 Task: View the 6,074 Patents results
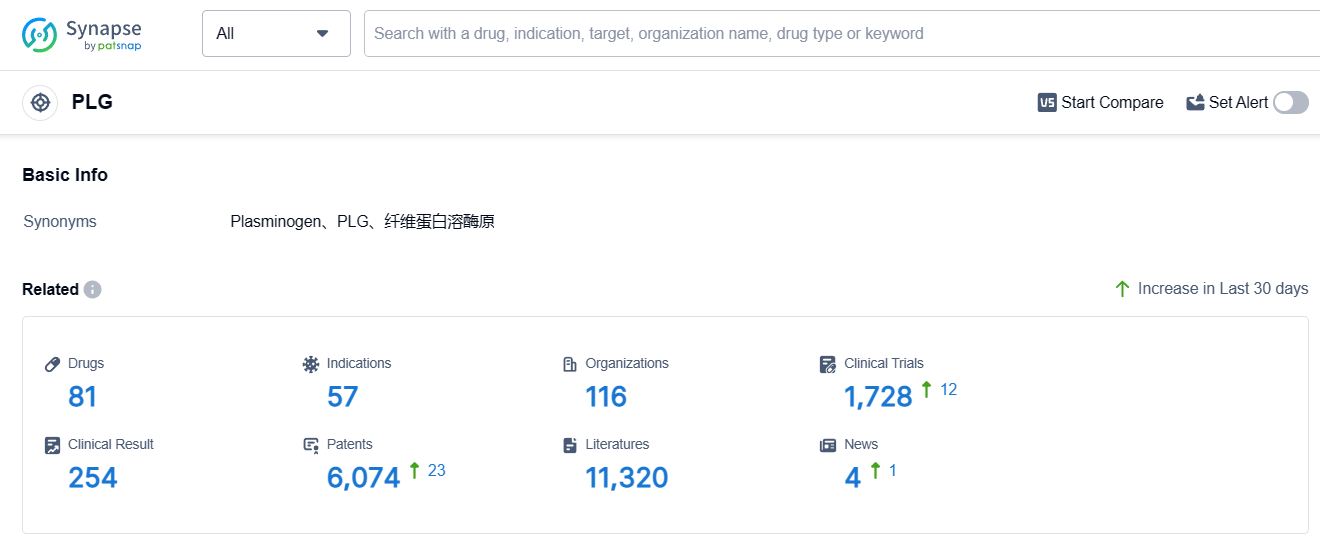click(x=363, y=478)
